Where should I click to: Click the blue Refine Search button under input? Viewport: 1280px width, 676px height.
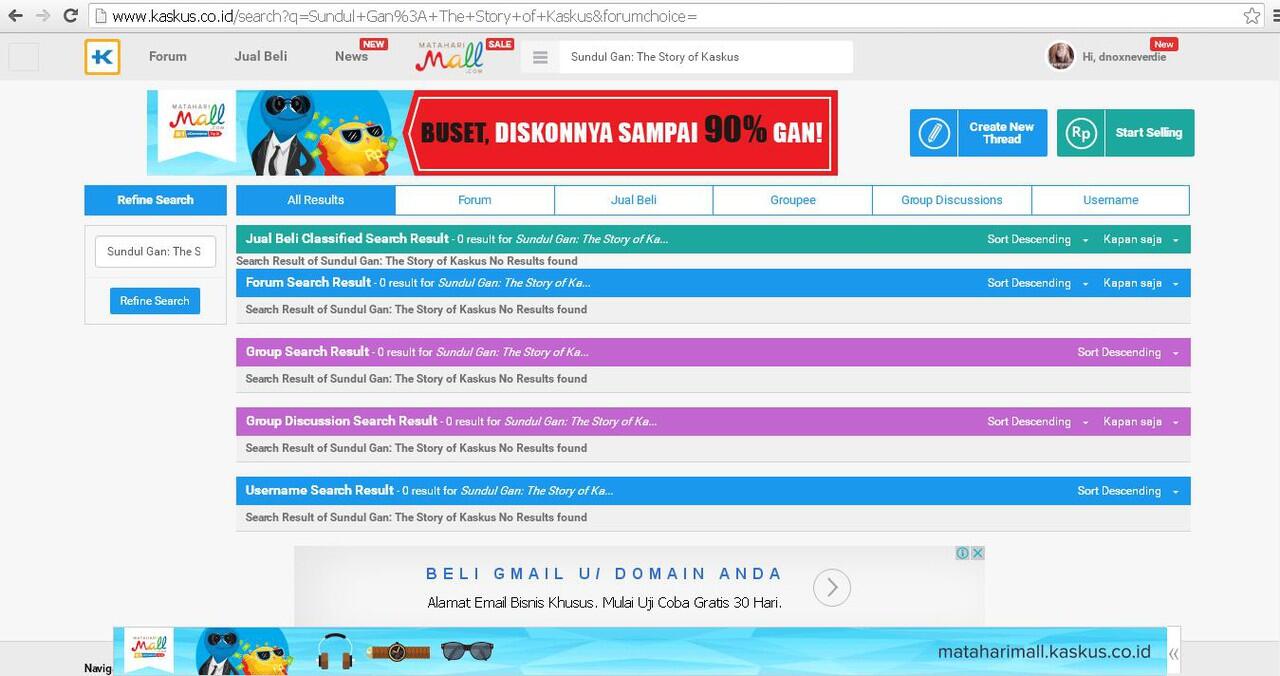point(155,301)
